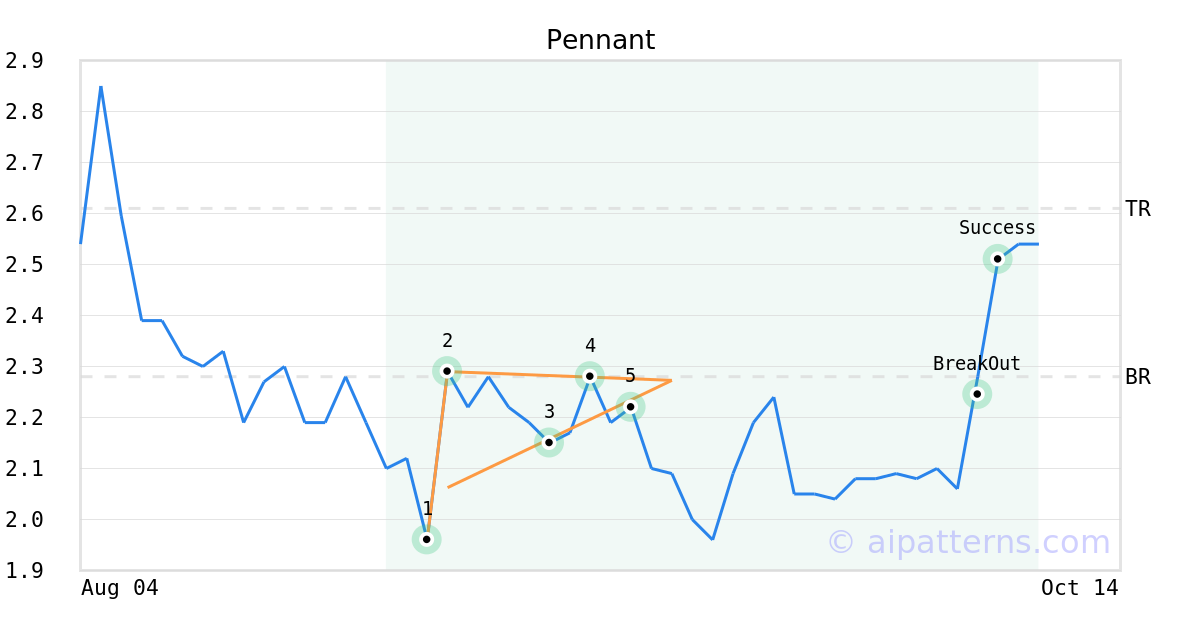The width and height of the screenshot is (1200, 630).
Task: Open the aipatterns.com watermark link
Action: (x=968, y=542)
